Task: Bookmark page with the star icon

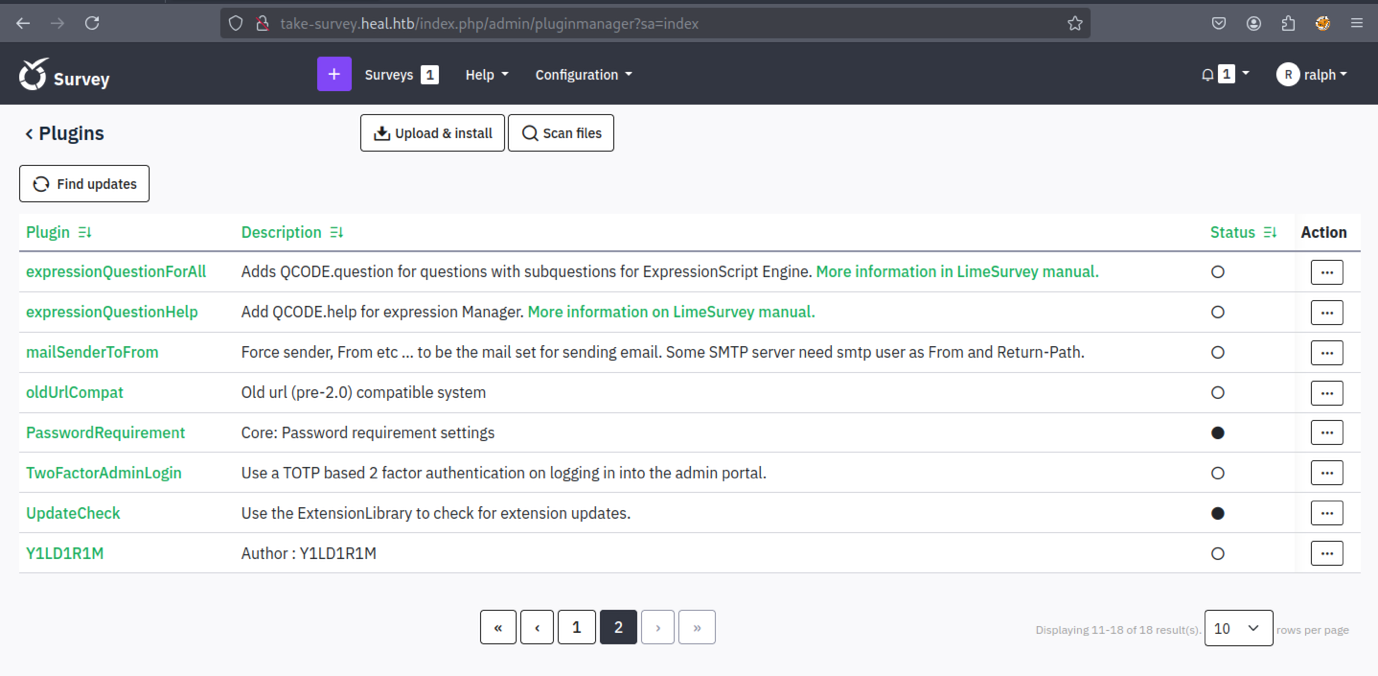Action: click(1075, 23)
